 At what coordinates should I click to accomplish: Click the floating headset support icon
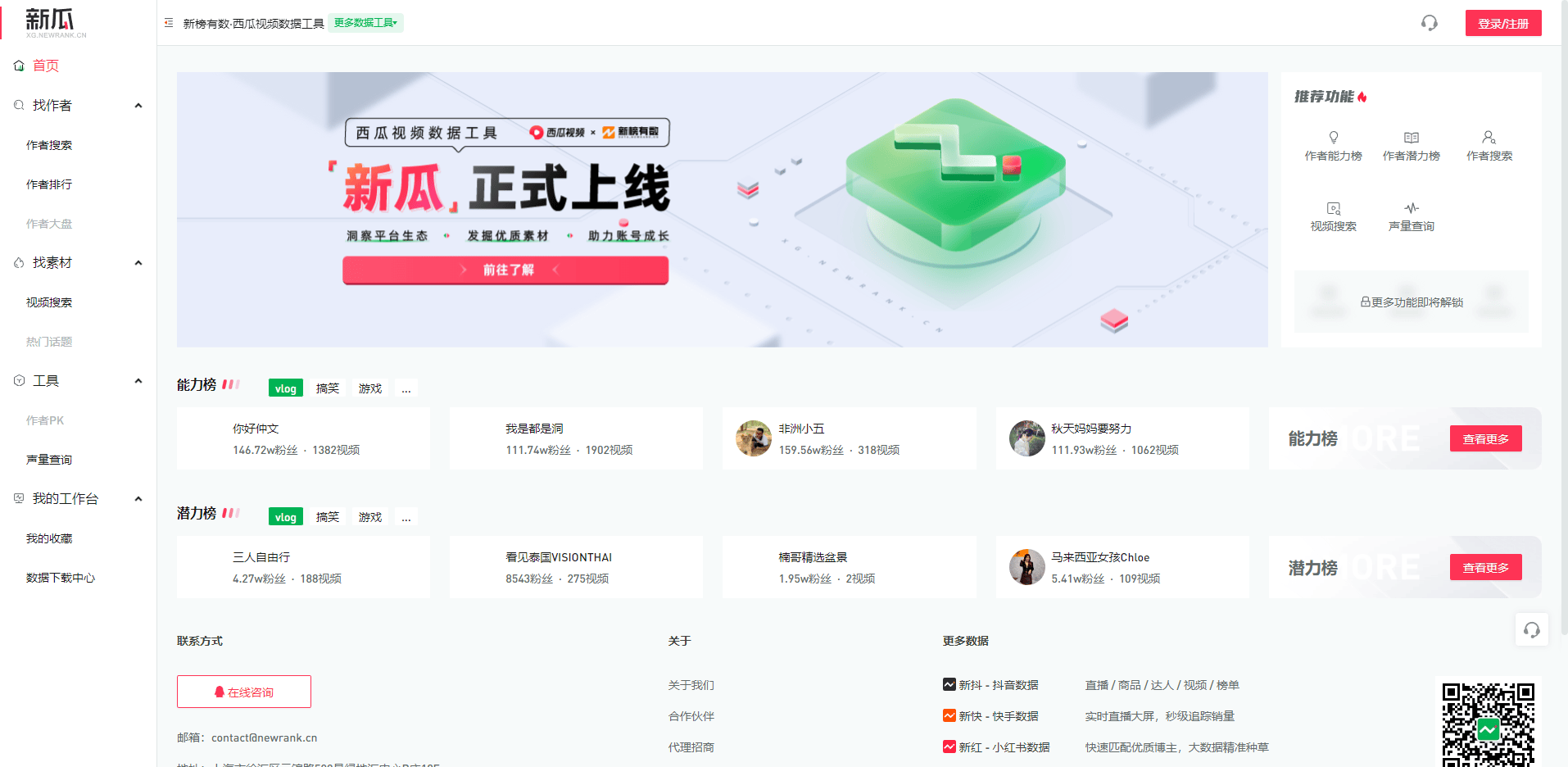coord(1532,629)
